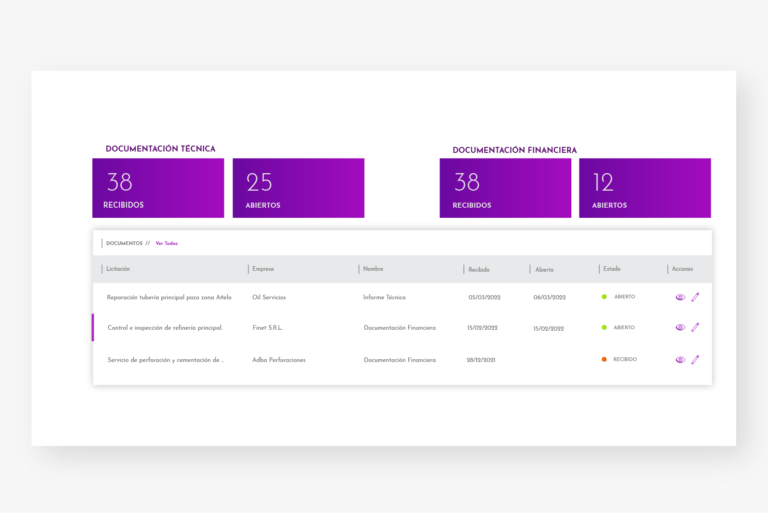The width and height of the screenshot is (768, 513).
Task: Open Documentación Financiera Abiertos card
Action: click(x=645, y=188)
